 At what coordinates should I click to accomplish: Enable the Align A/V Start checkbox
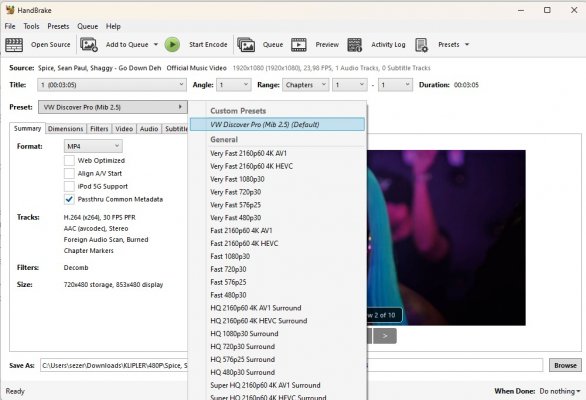[x=69, y=173]
